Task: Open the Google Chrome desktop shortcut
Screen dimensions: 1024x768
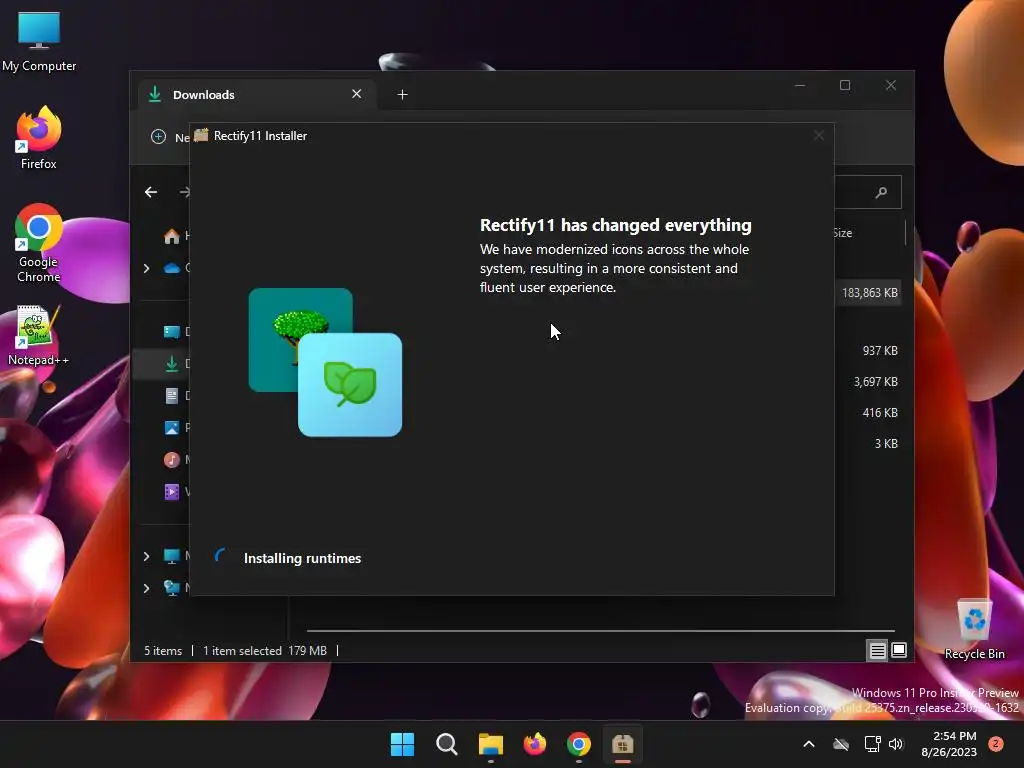Action: pyautogui.click(x=39, y=243)
